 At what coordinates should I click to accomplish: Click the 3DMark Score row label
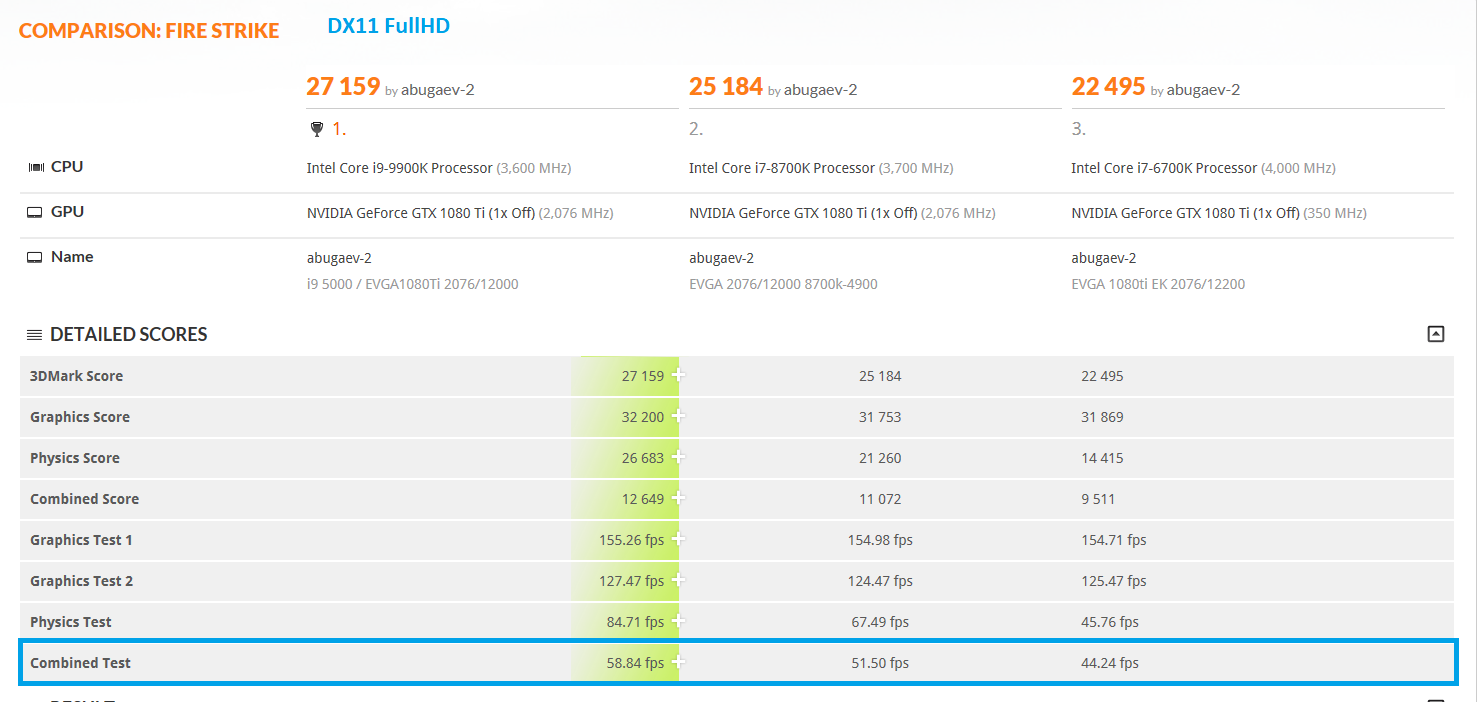77,376
